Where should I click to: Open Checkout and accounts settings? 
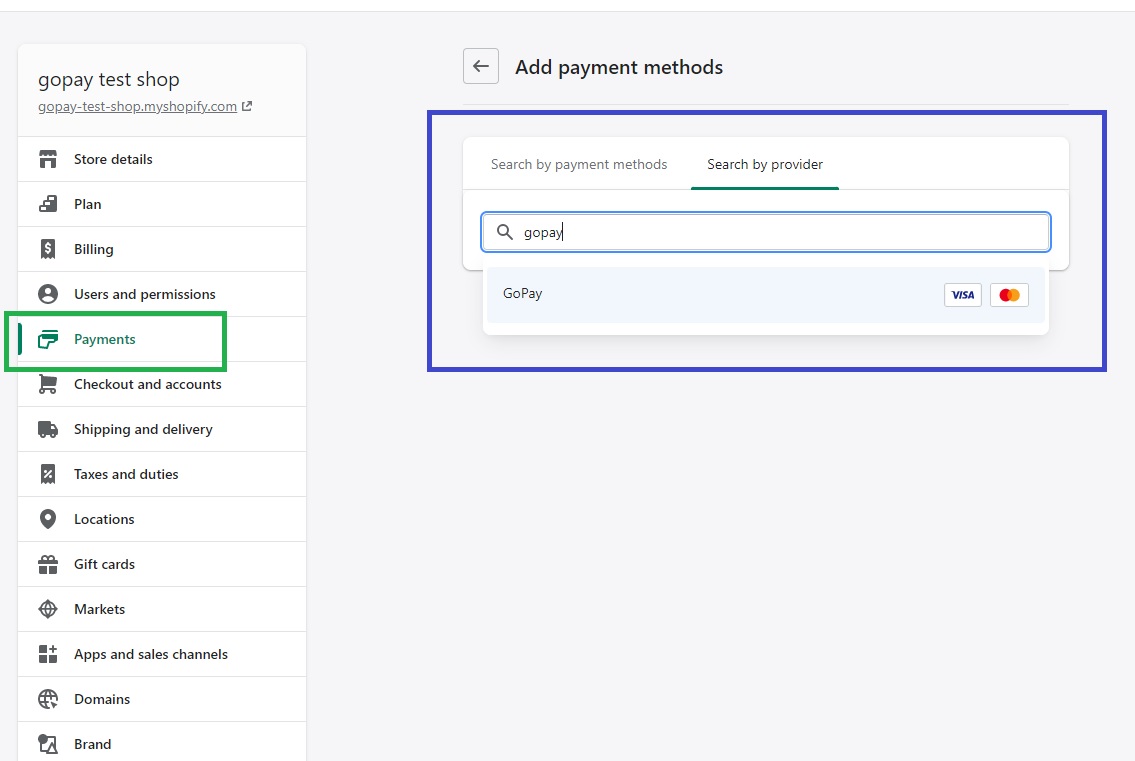pos(162,384)
